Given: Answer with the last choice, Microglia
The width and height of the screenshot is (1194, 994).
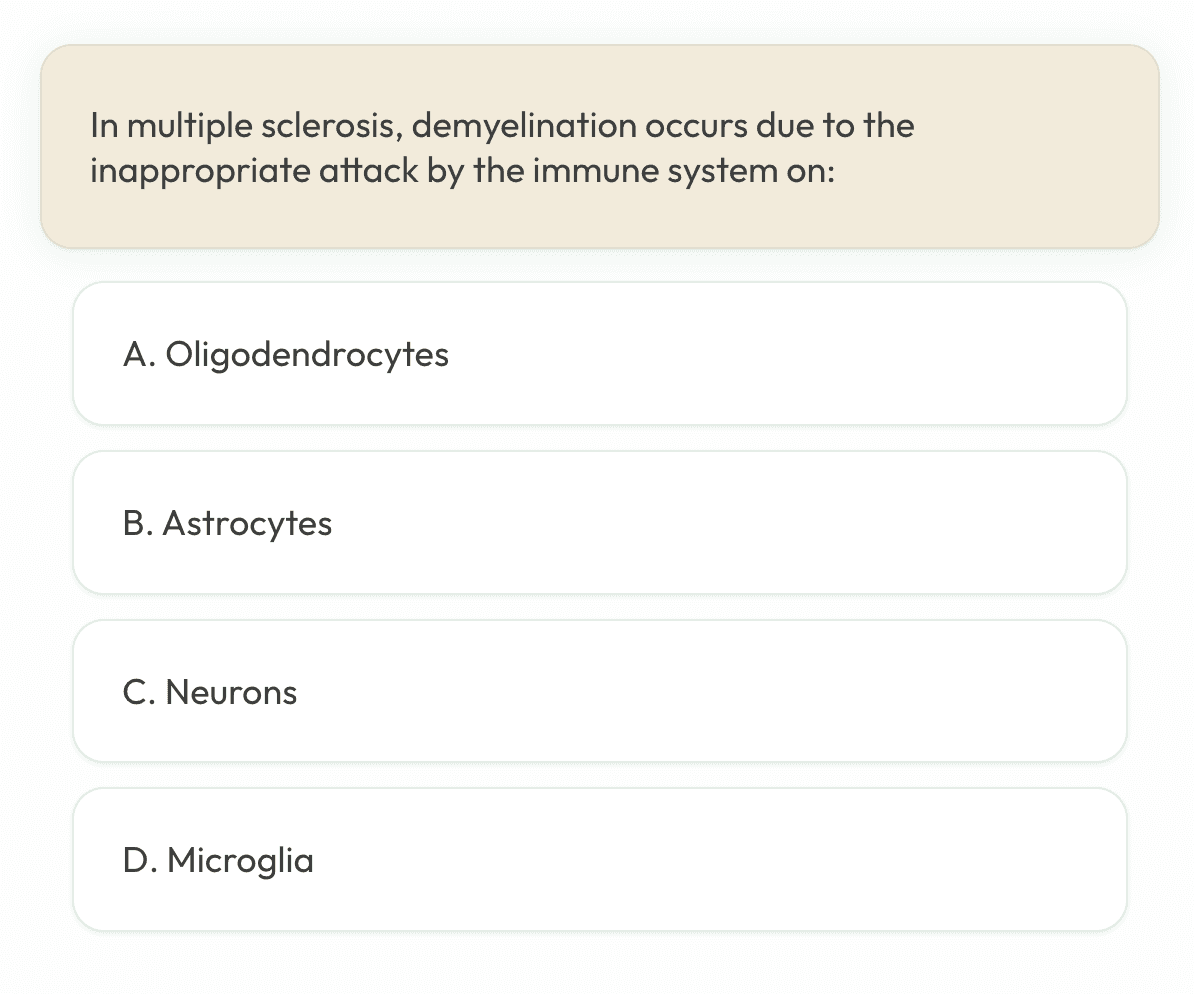Looking at the screenshot, I should pyautogui.click(x=600, y=860).
